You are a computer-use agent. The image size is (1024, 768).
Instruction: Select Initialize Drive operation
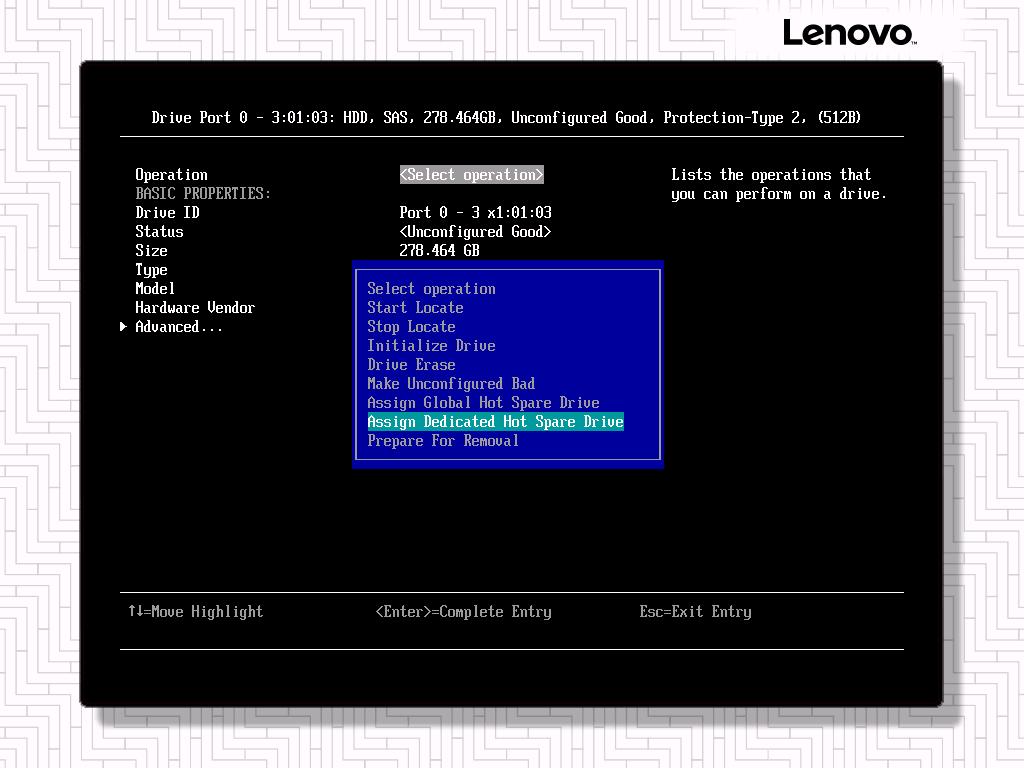431,346
